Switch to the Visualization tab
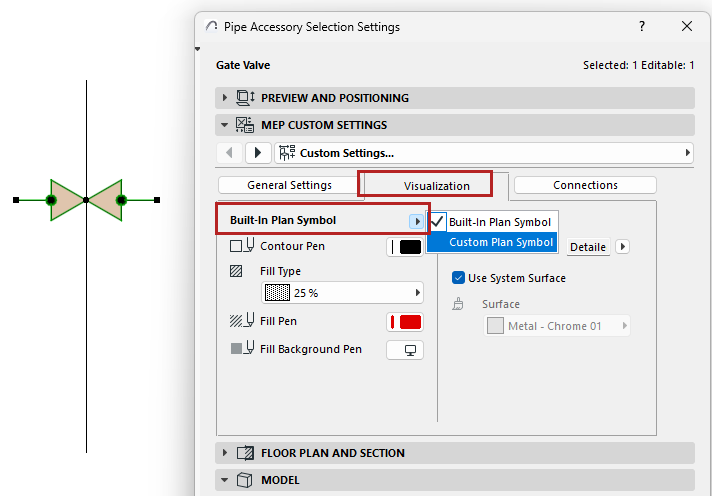The width and height of the screenshot is (712, 496). [x=436, y=185]
